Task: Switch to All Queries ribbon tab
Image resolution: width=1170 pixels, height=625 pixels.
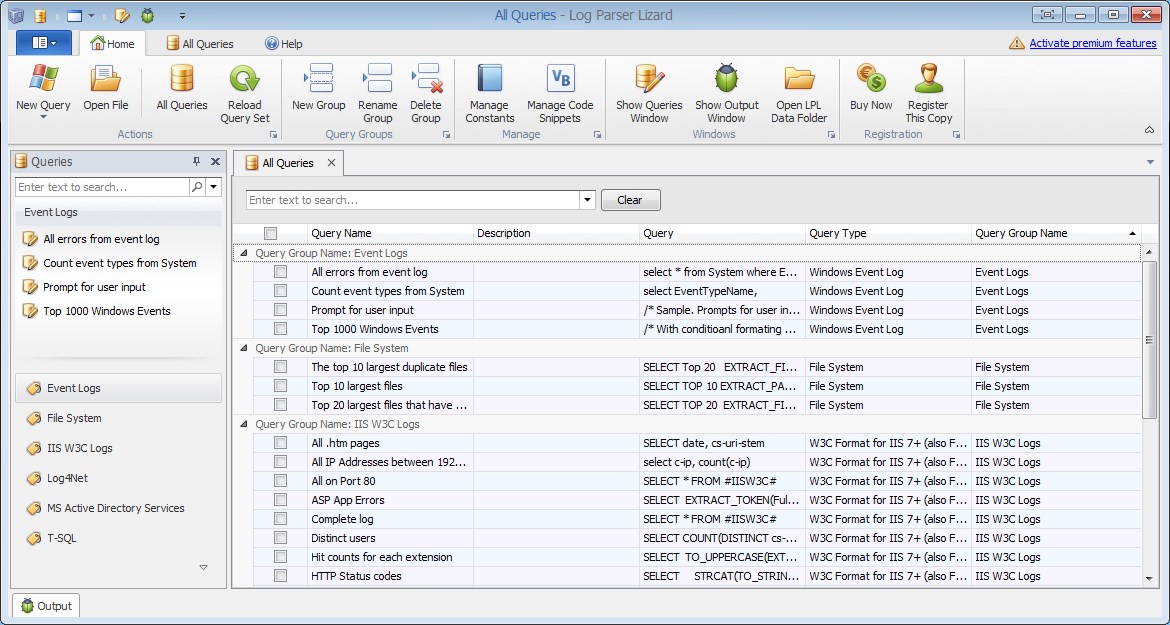Action: point(200,44)
